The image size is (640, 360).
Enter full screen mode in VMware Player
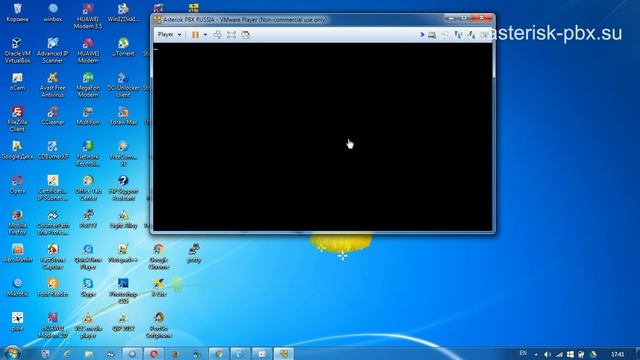pos(231,35)
